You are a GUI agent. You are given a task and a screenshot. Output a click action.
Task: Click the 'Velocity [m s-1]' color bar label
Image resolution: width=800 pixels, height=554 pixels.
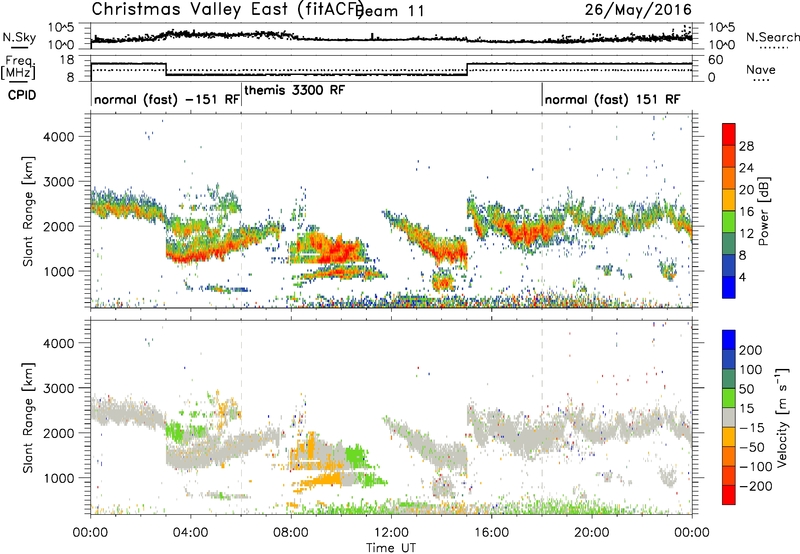[x=781, y=417]
